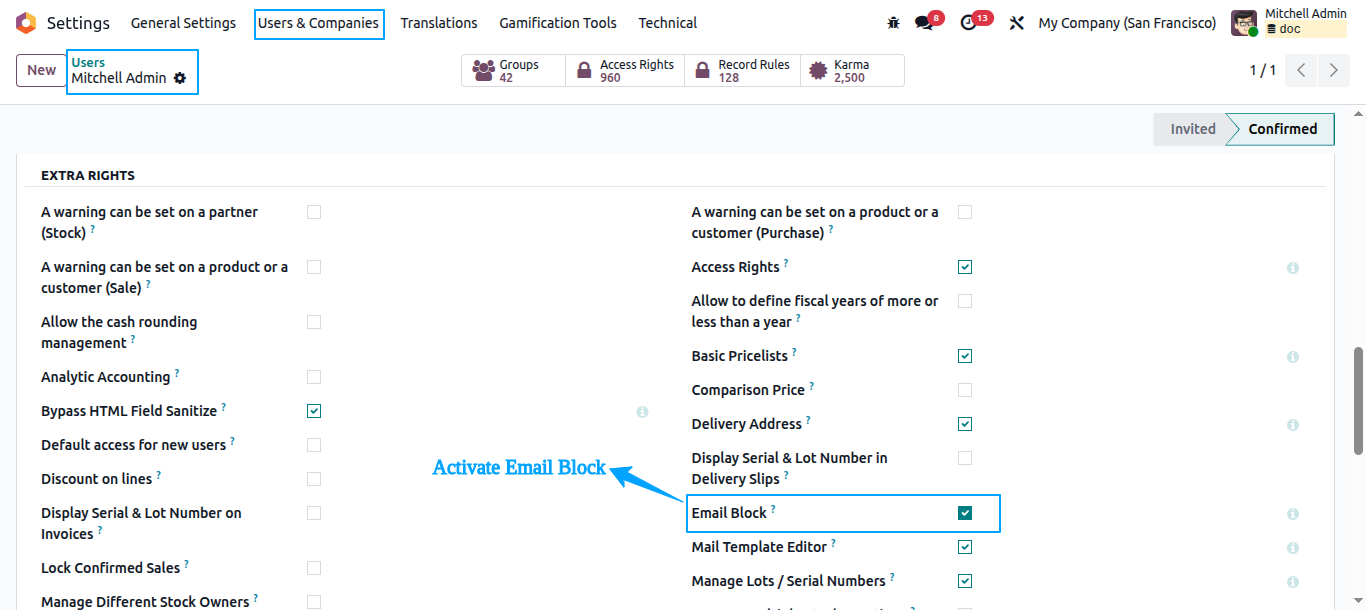Viewport: 1366px width, 610px height.
Task: Uncheck the Email Block checkbox
Action: 965,513
